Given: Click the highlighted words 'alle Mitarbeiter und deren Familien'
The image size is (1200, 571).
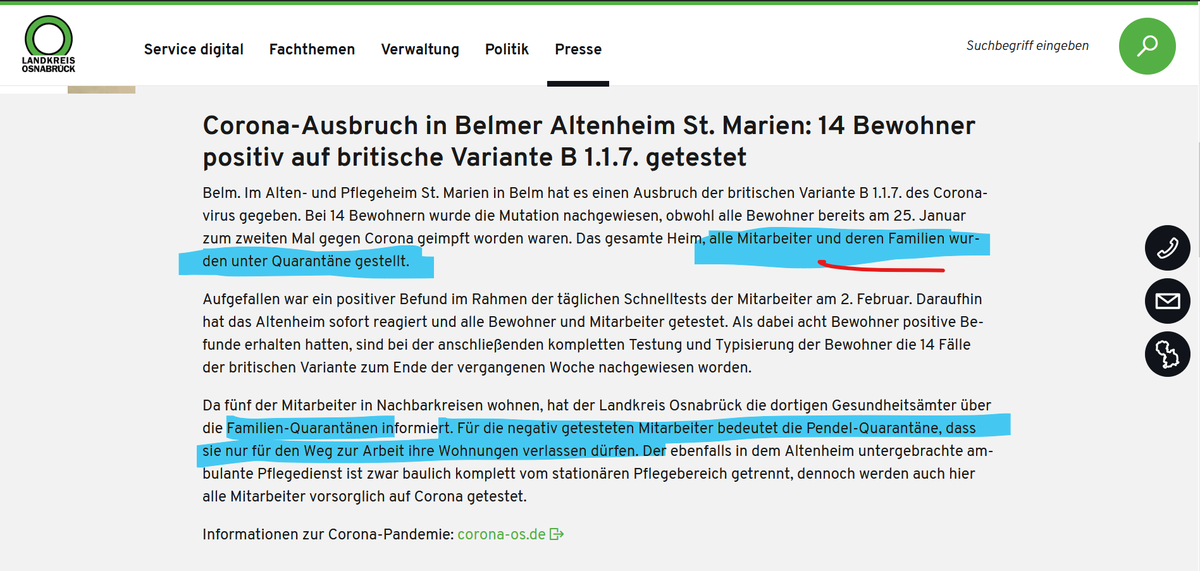Looking at the screenshot, I should point(827,240).
